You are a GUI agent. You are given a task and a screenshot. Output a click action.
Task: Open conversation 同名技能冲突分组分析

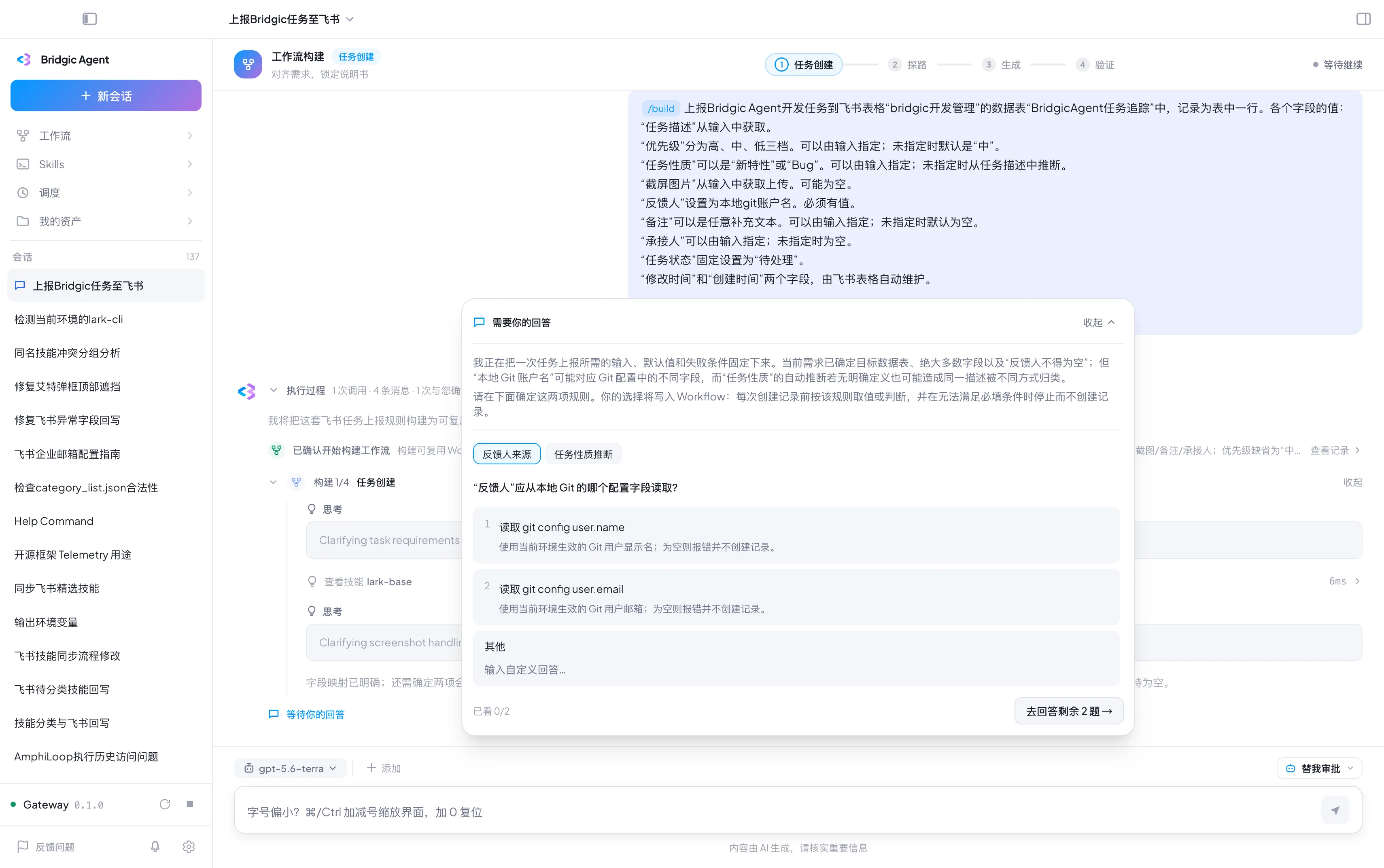pyautogui.click(x=106, y=352)
